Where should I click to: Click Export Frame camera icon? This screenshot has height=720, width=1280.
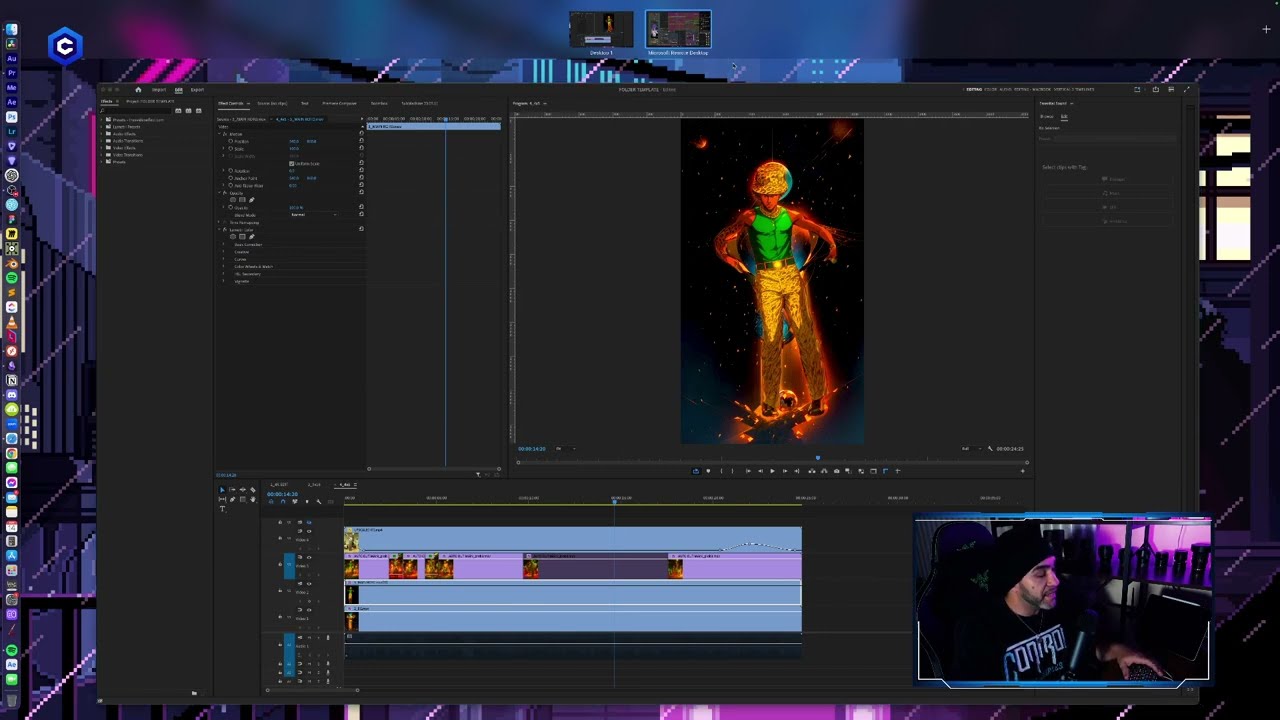(836, 471)
